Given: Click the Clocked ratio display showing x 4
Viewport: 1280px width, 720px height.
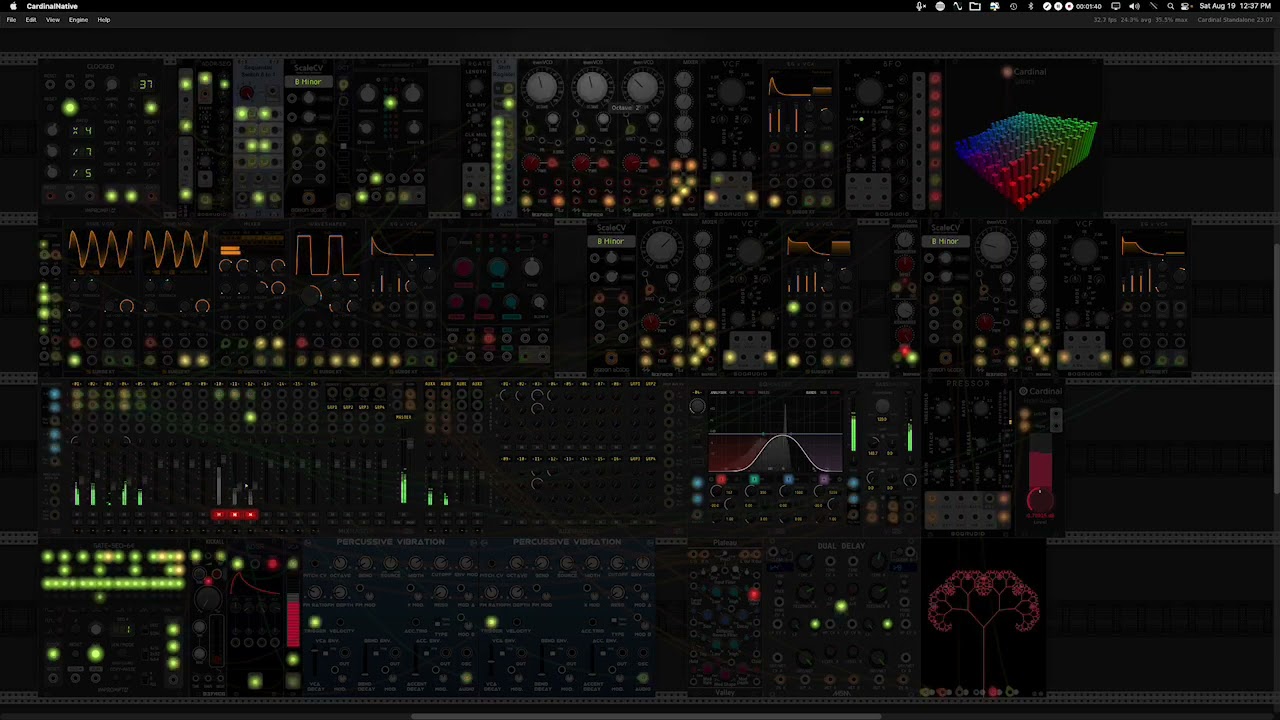Looking at the screenshot, I should (81, 130).
